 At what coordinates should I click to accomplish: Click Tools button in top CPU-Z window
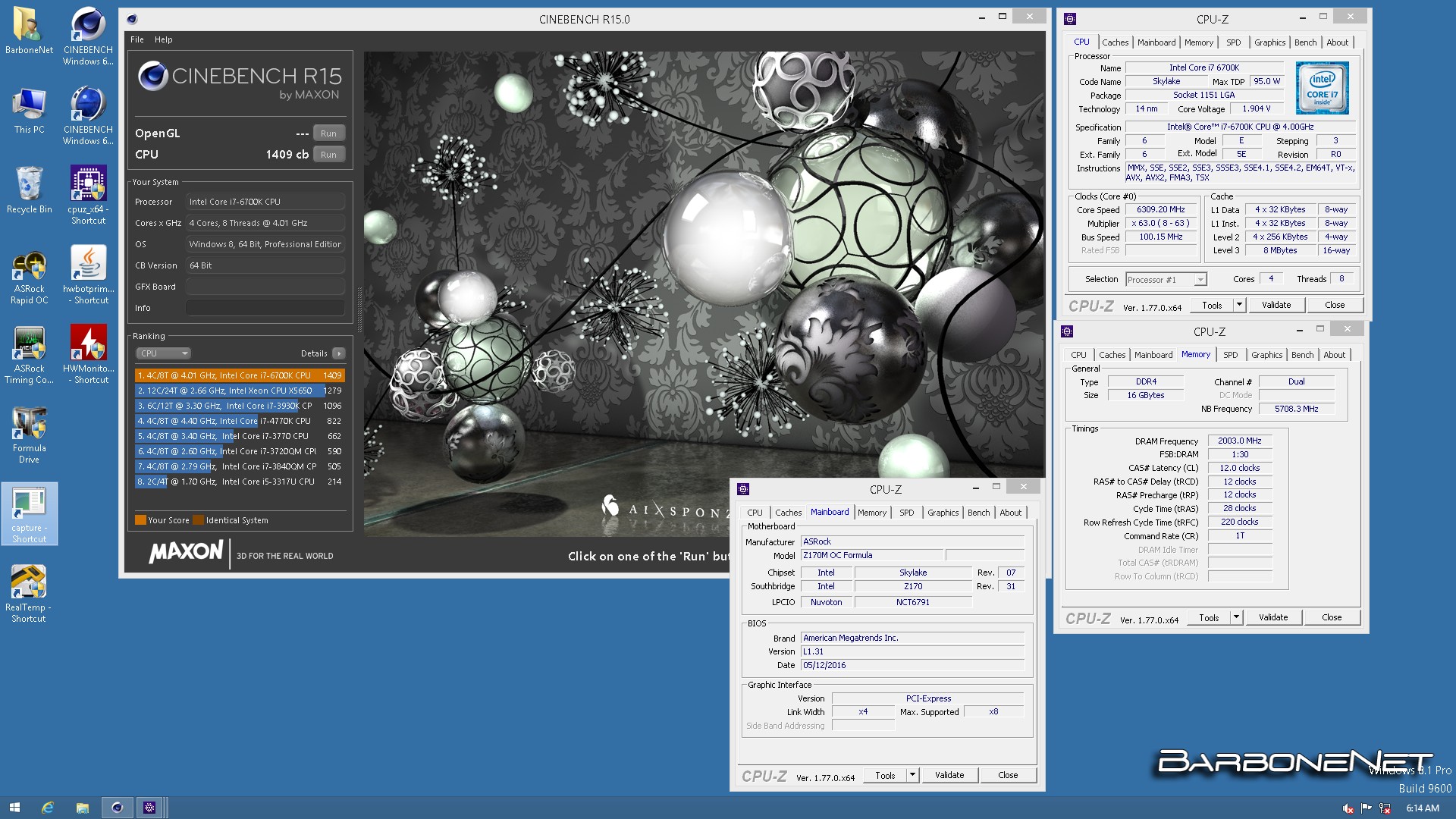[x=1212, y=305]
